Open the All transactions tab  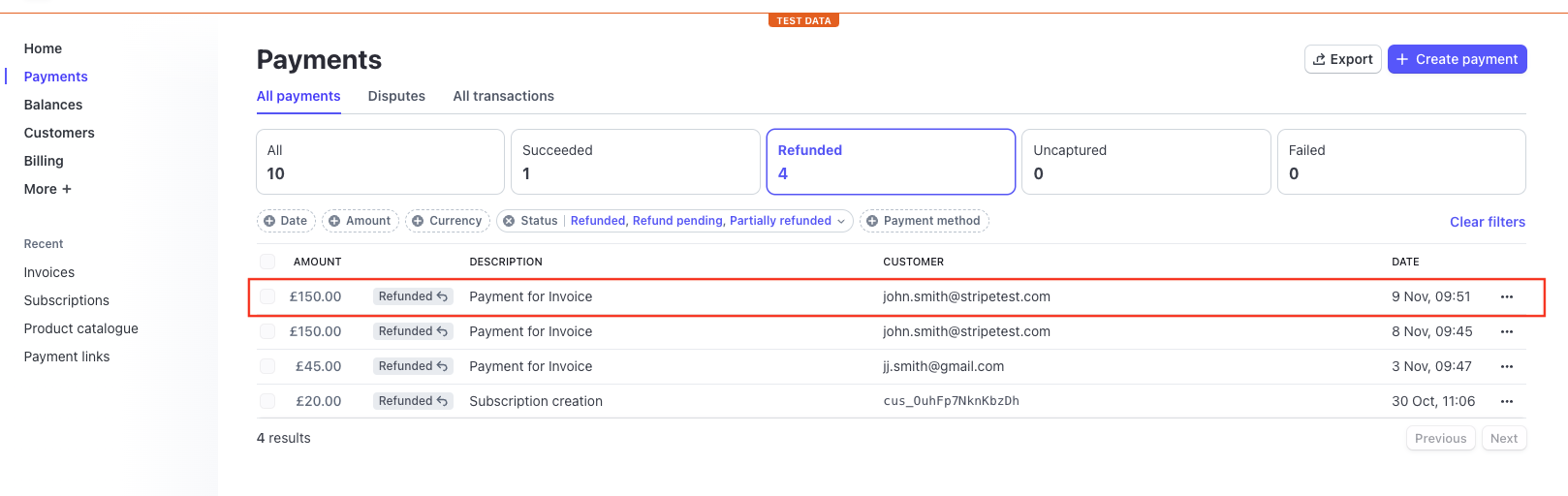click(x=503, y=96)
